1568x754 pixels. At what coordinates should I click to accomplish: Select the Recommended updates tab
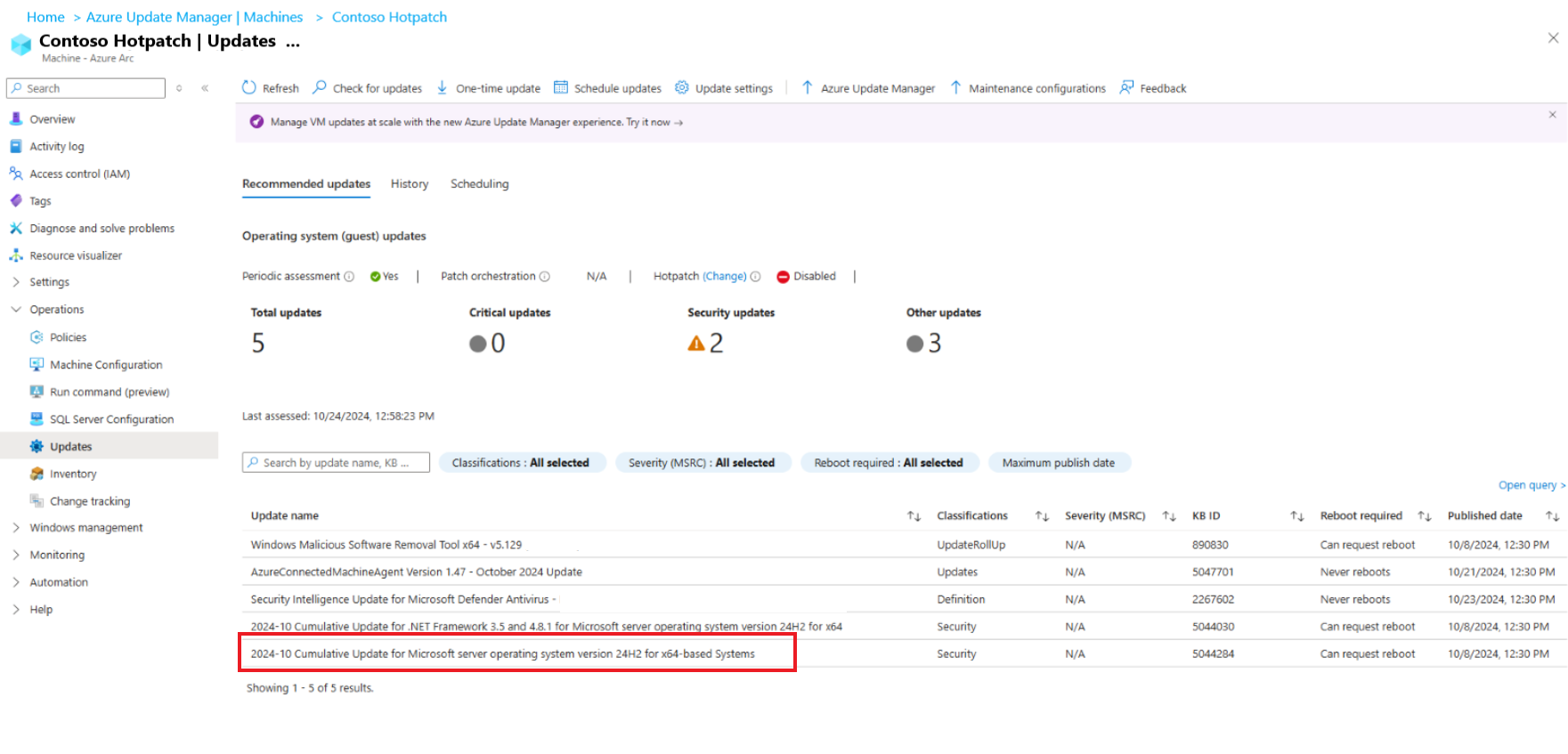pyautogui.click(x=306, y=184)
